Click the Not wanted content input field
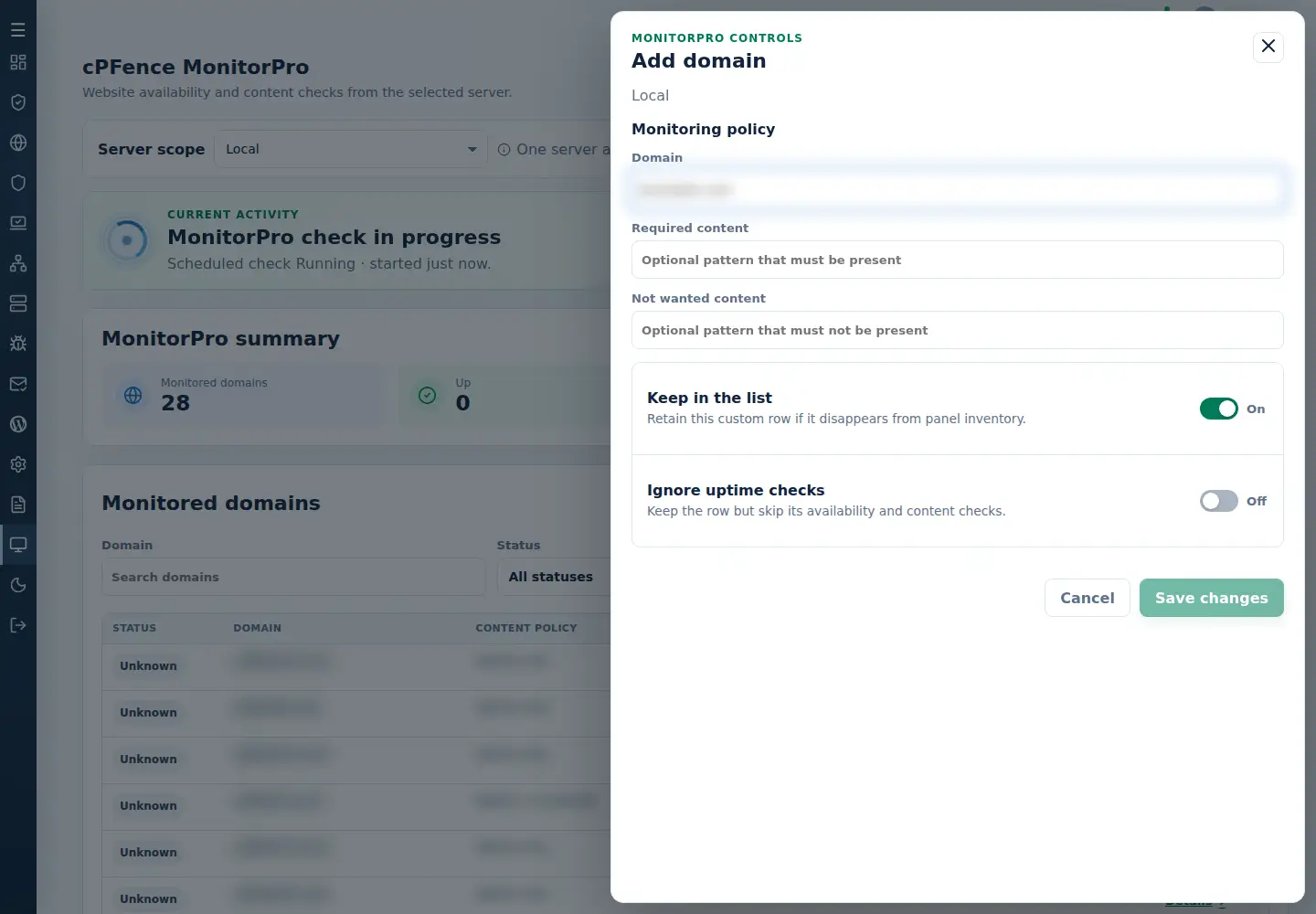The width and height of the screenshot is (1316, 914). click(x=958, y=330)
